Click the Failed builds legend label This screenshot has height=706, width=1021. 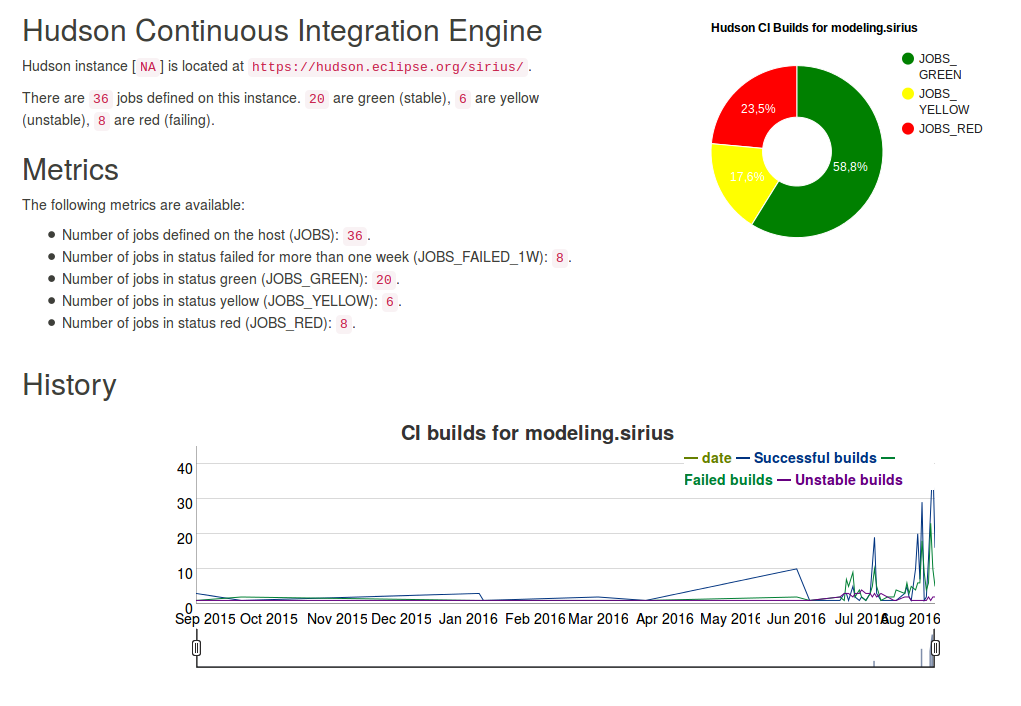tap(728, 480)
